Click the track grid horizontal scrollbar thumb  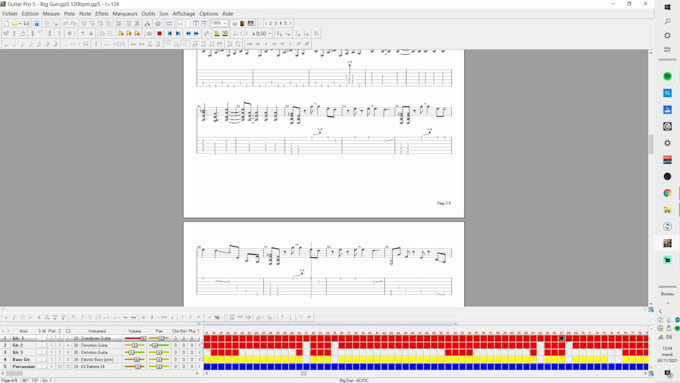click(x=304, y=373)
